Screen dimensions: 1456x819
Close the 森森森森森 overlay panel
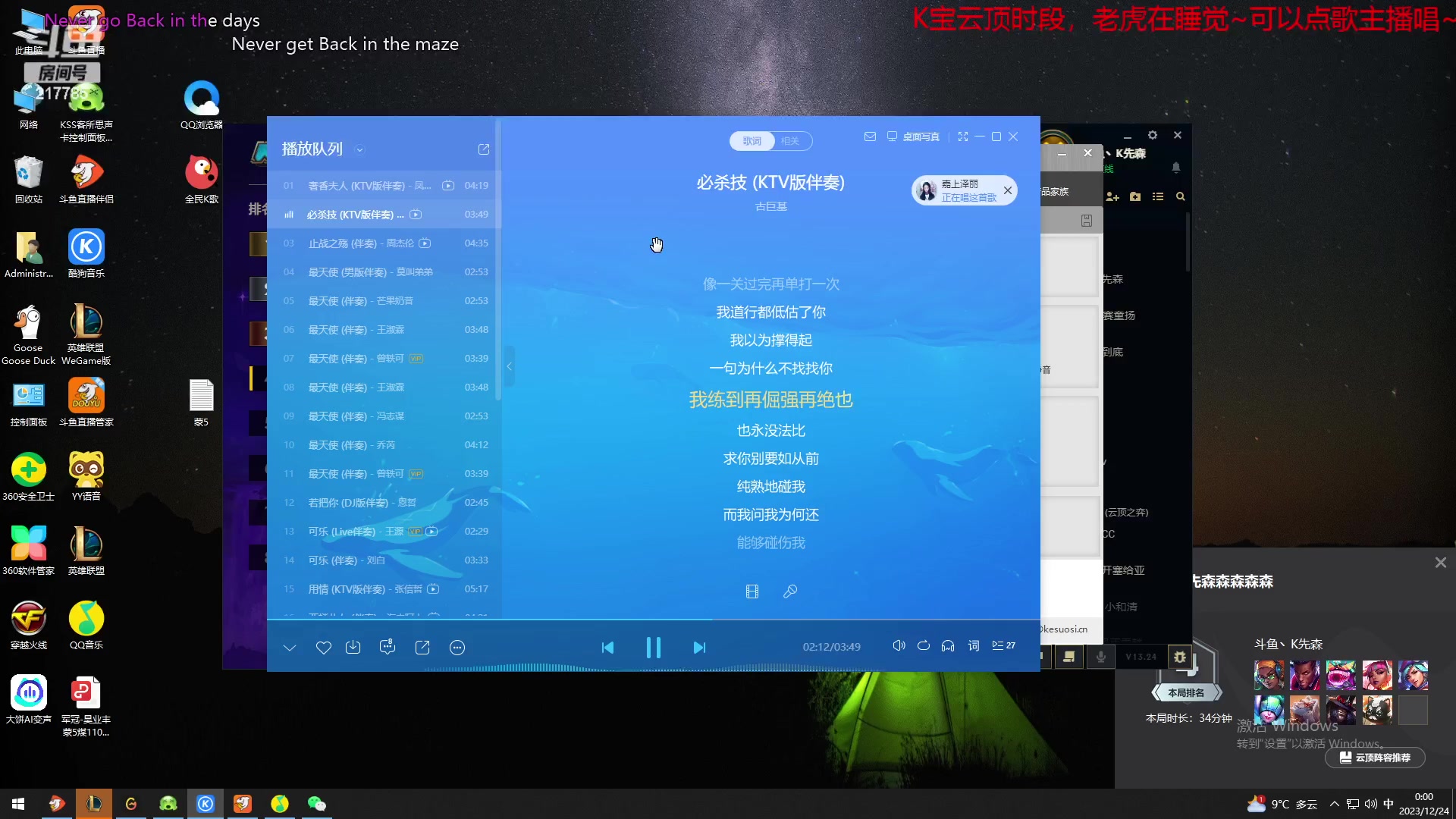tap(1441, 563)
